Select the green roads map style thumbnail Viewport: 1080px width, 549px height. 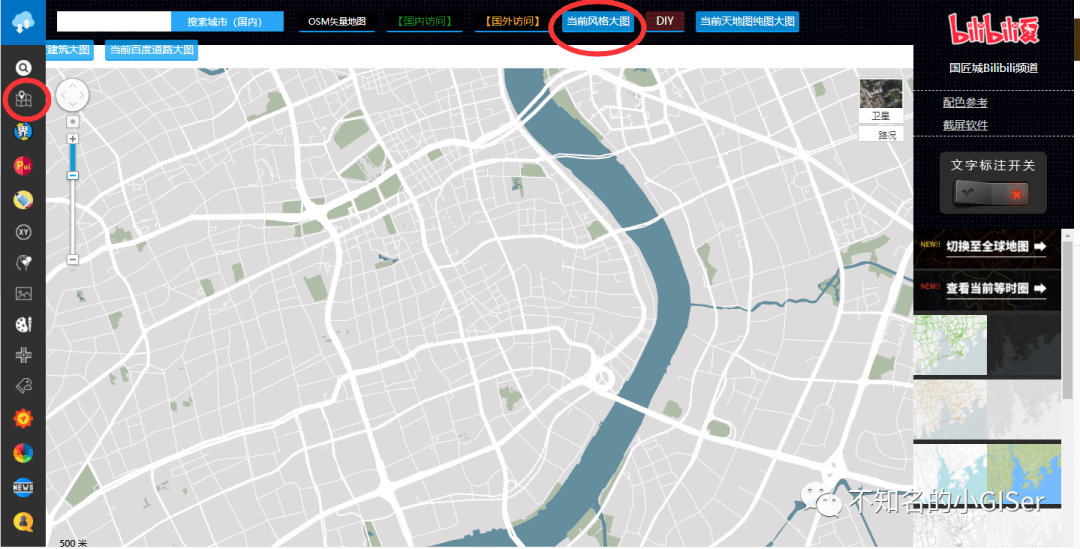tap(950, 345)
